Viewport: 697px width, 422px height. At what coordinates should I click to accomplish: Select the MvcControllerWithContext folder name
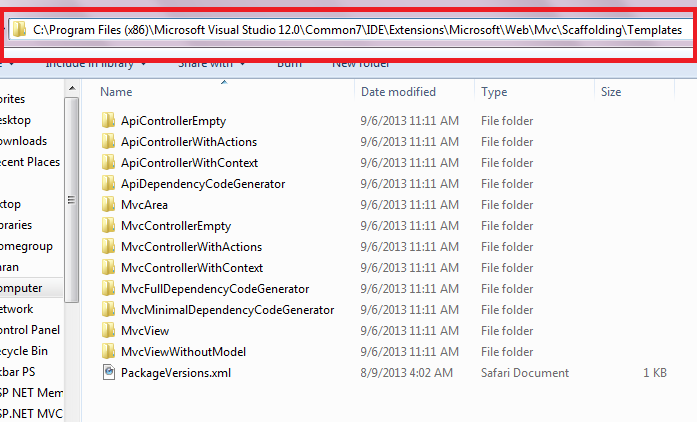tap(192, 268)
